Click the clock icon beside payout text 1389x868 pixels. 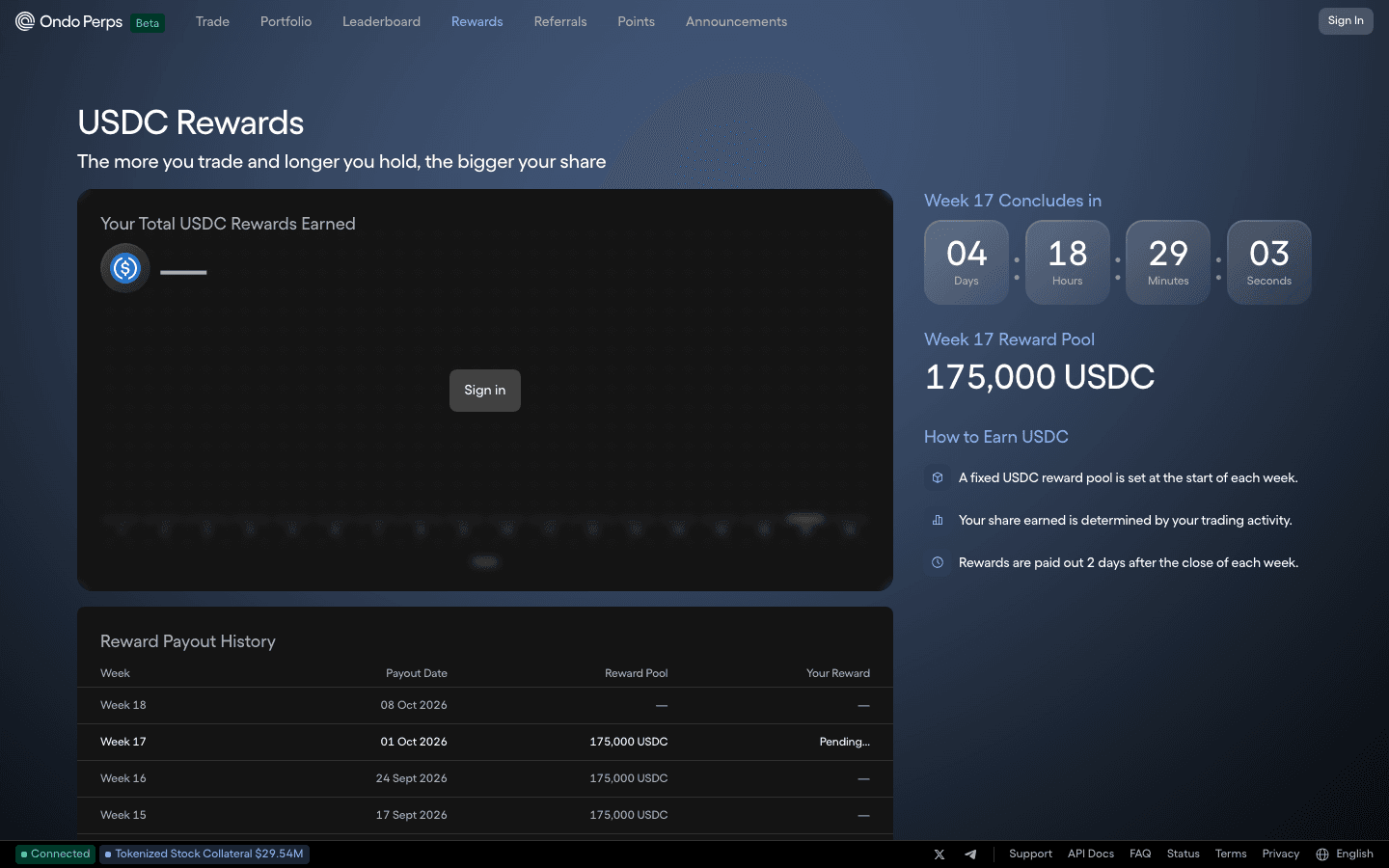938,562
